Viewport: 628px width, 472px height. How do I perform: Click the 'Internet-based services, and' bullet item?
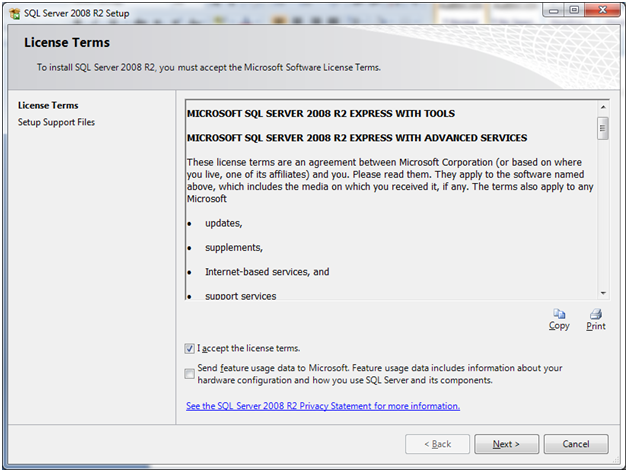tap(267, 272)
